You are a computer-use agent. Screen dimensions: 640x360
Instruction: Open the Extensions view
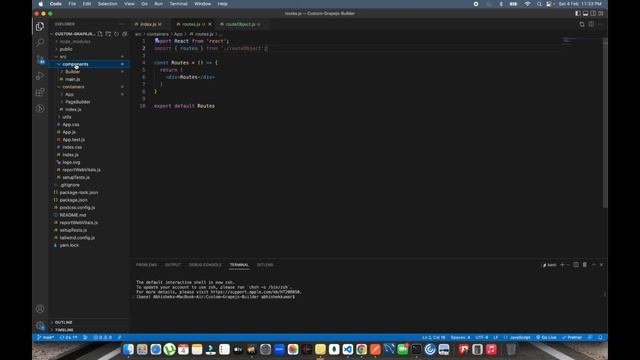(x=40, y=92)
